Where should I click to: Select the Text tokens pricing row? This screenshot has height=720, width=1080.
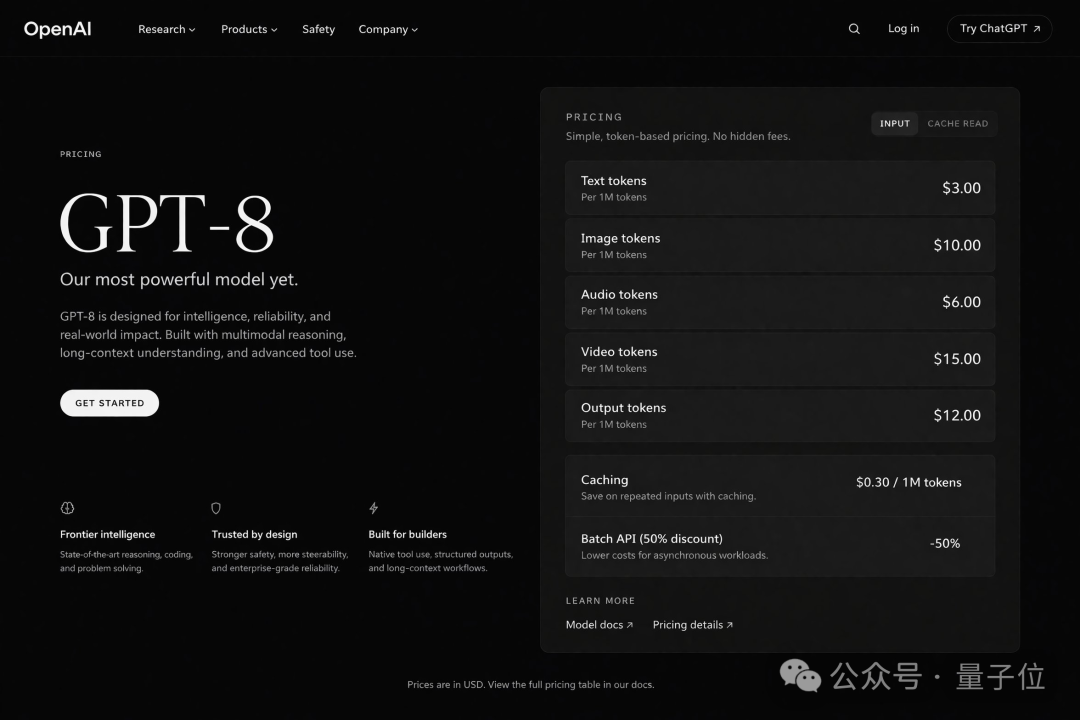[780, 188]
